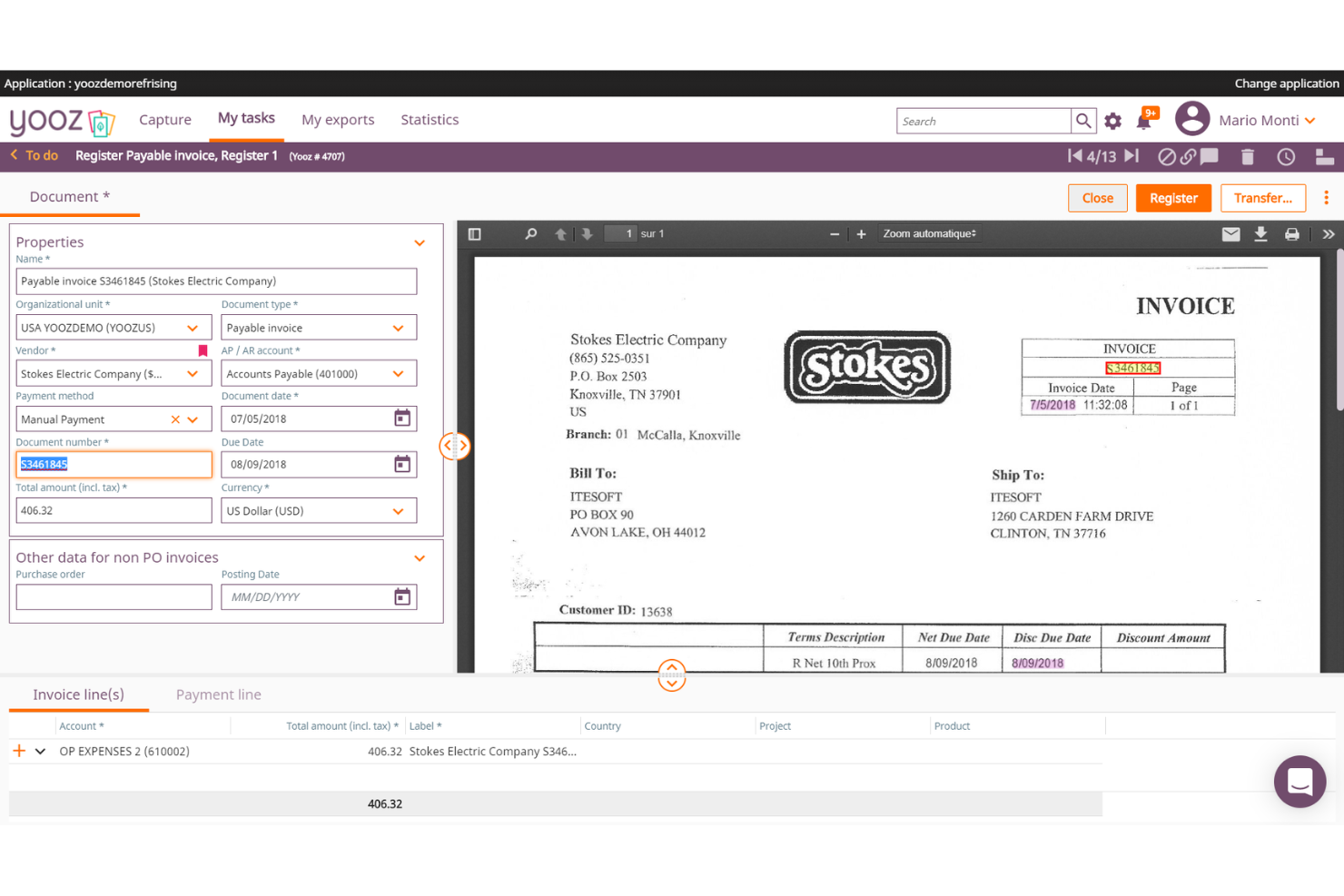The width and height of the screenshot is (1344, 896).
Task: Open the document history clock icon
Action: 1286,156
